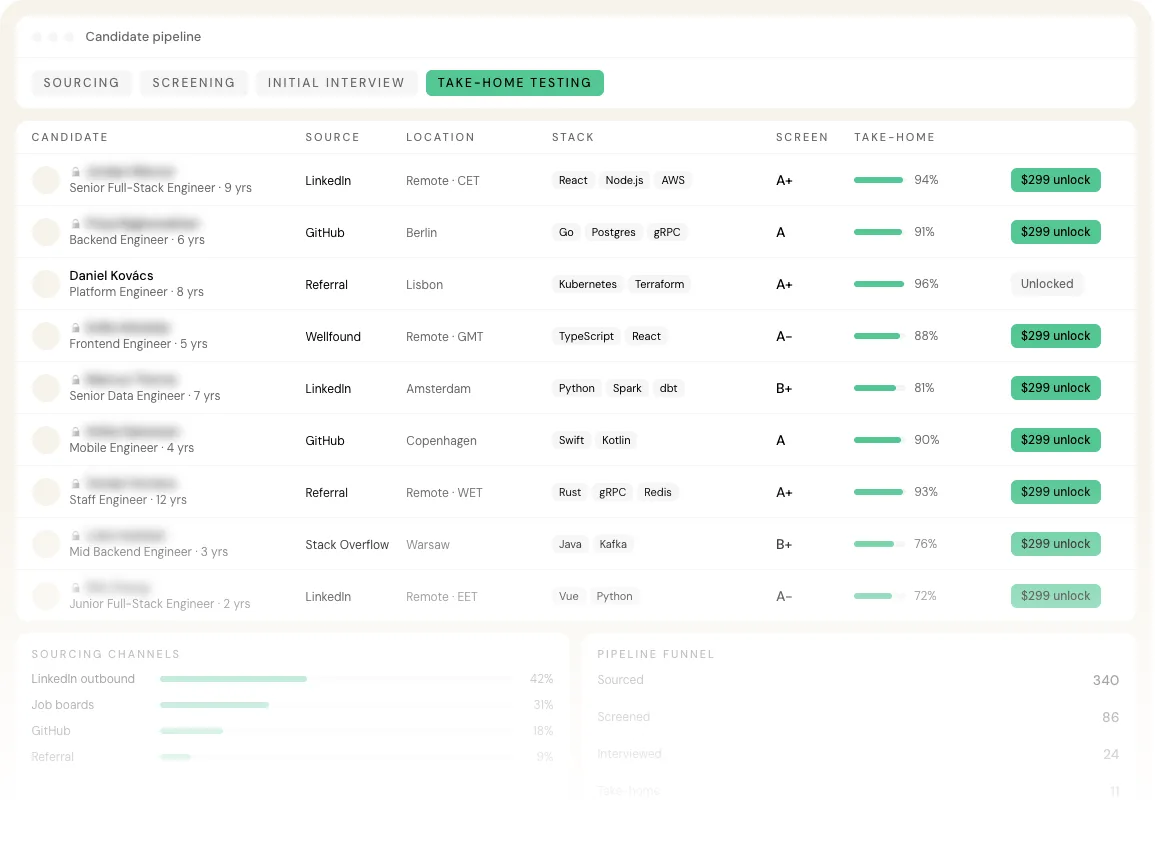
Task: Open the Screening stage tab
Action: coord(194,82)
